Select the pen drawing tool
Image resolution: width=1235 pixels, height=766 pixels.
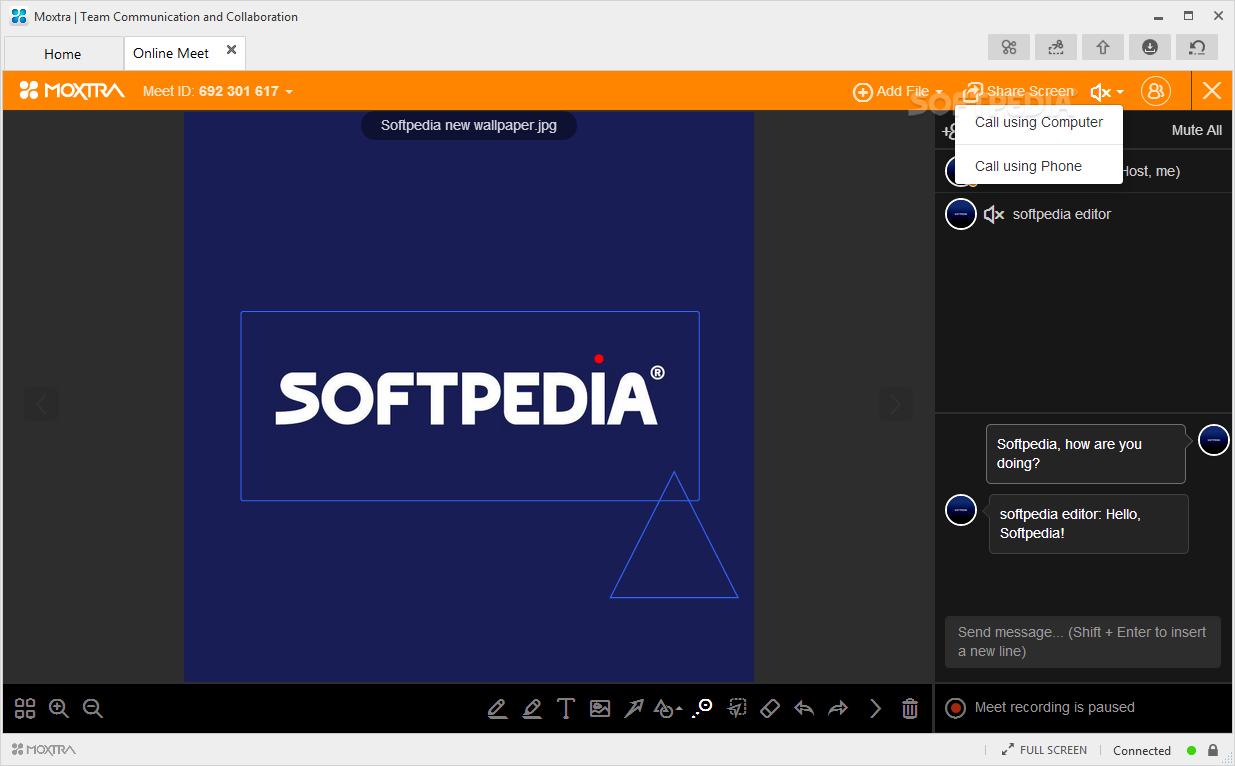[497, 708]
